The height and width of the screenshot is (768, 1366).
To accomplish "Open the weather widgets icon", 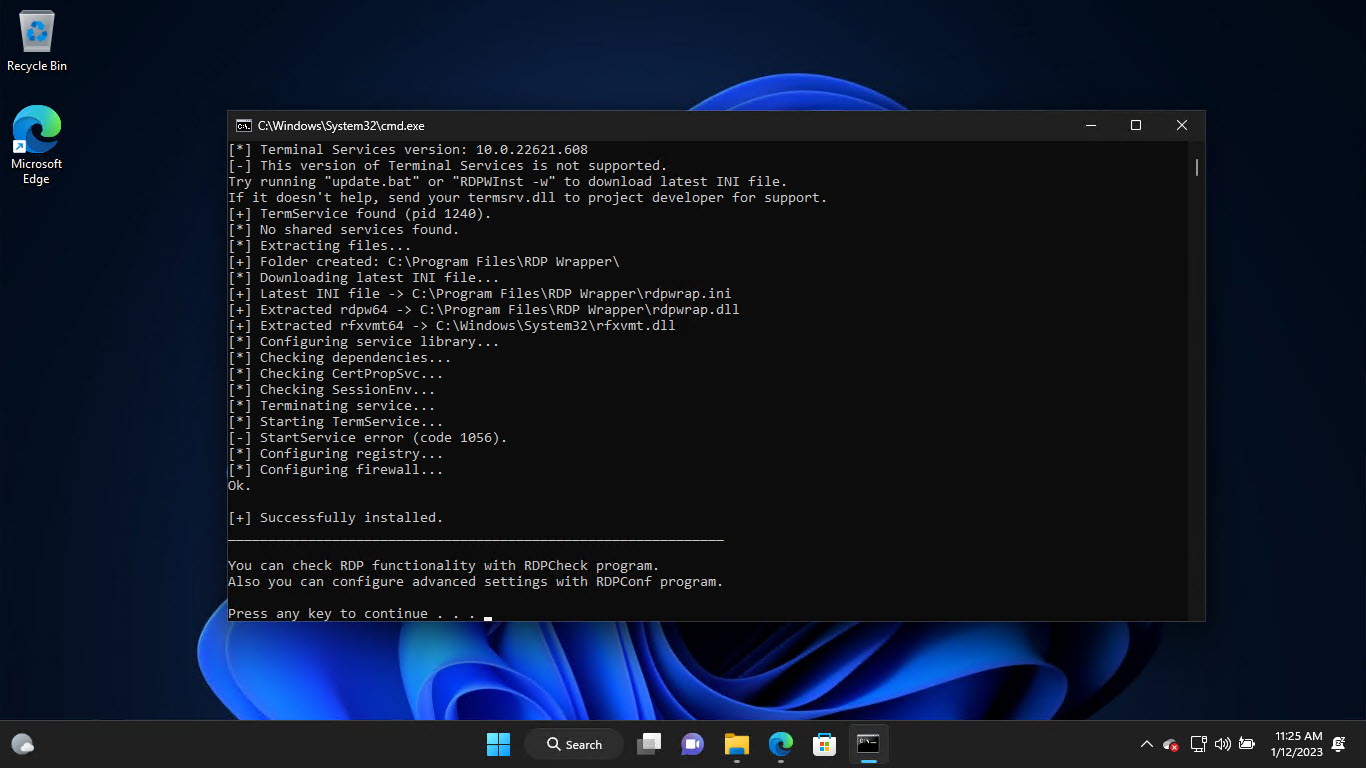I will click(23, 744).
